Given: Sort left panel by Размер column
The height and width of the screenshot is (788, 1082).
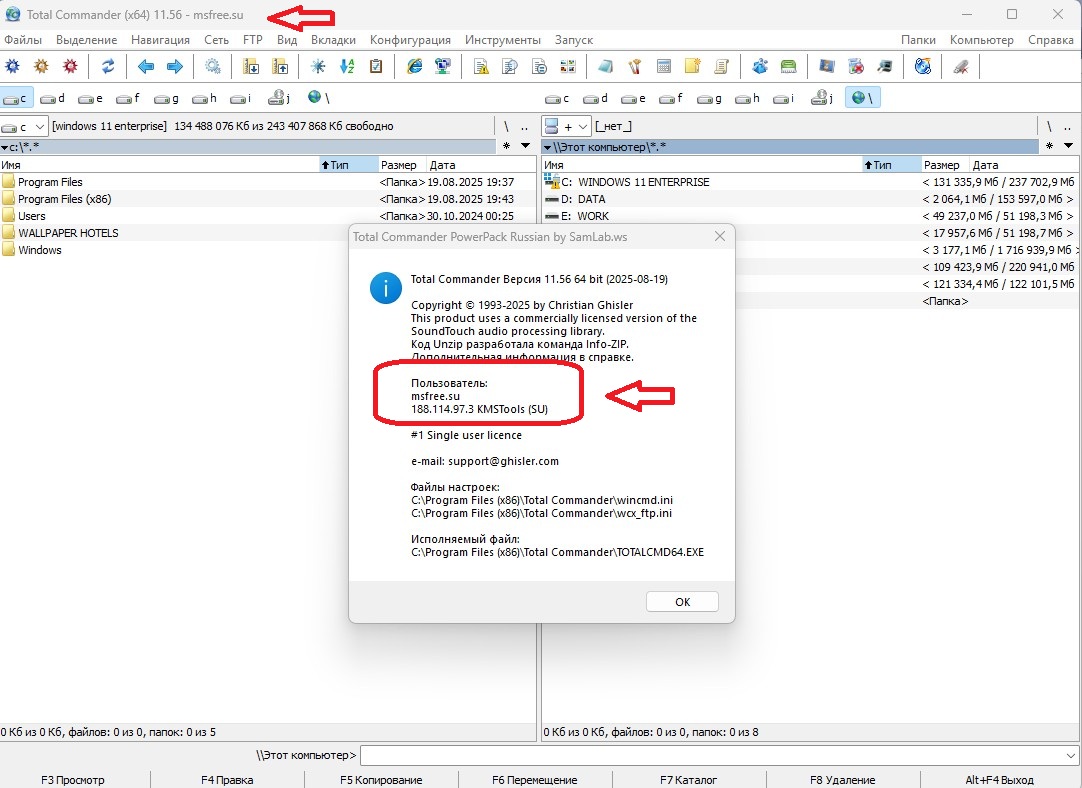Looking at the screenshot, I should pos(400,165).
